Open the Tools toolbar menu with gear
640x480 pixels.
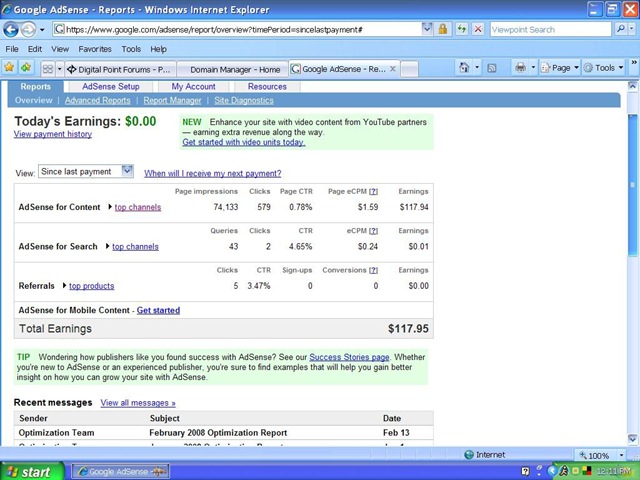[603, 68]
